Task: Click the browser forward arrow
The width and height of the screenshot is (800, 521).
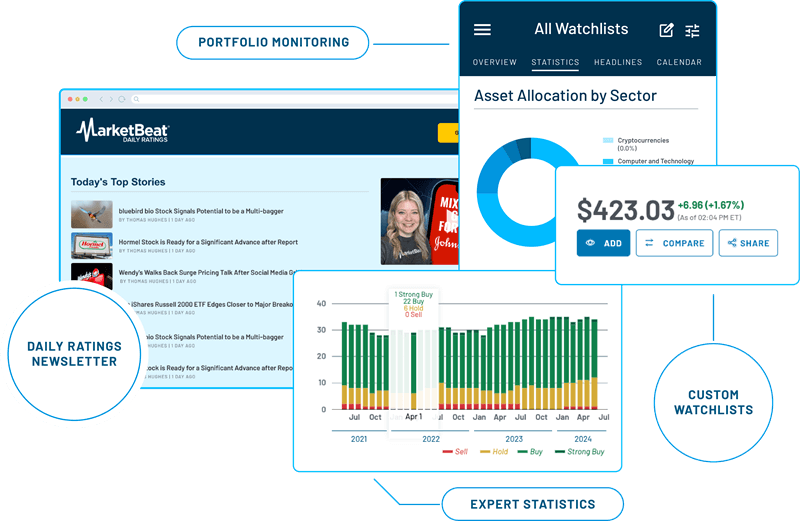Action: [111, 99]
